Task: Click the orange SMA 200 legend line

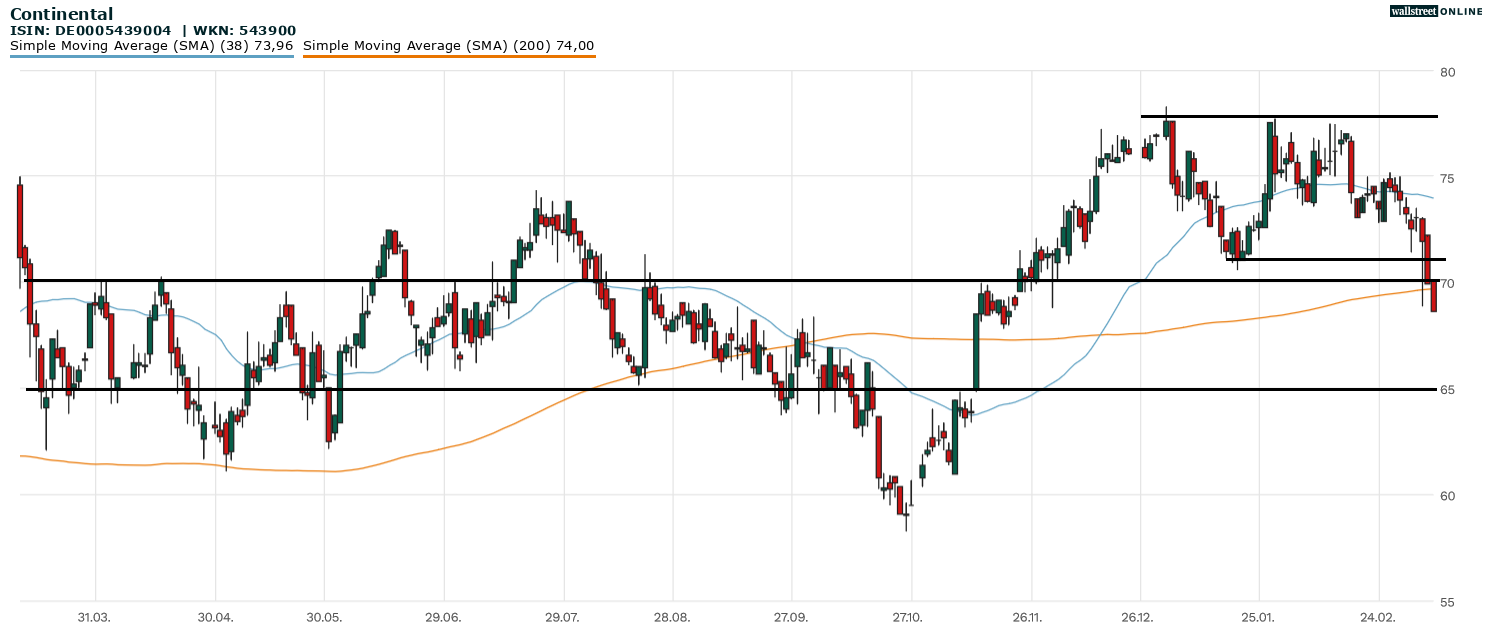Action: [x=448, y=57]
